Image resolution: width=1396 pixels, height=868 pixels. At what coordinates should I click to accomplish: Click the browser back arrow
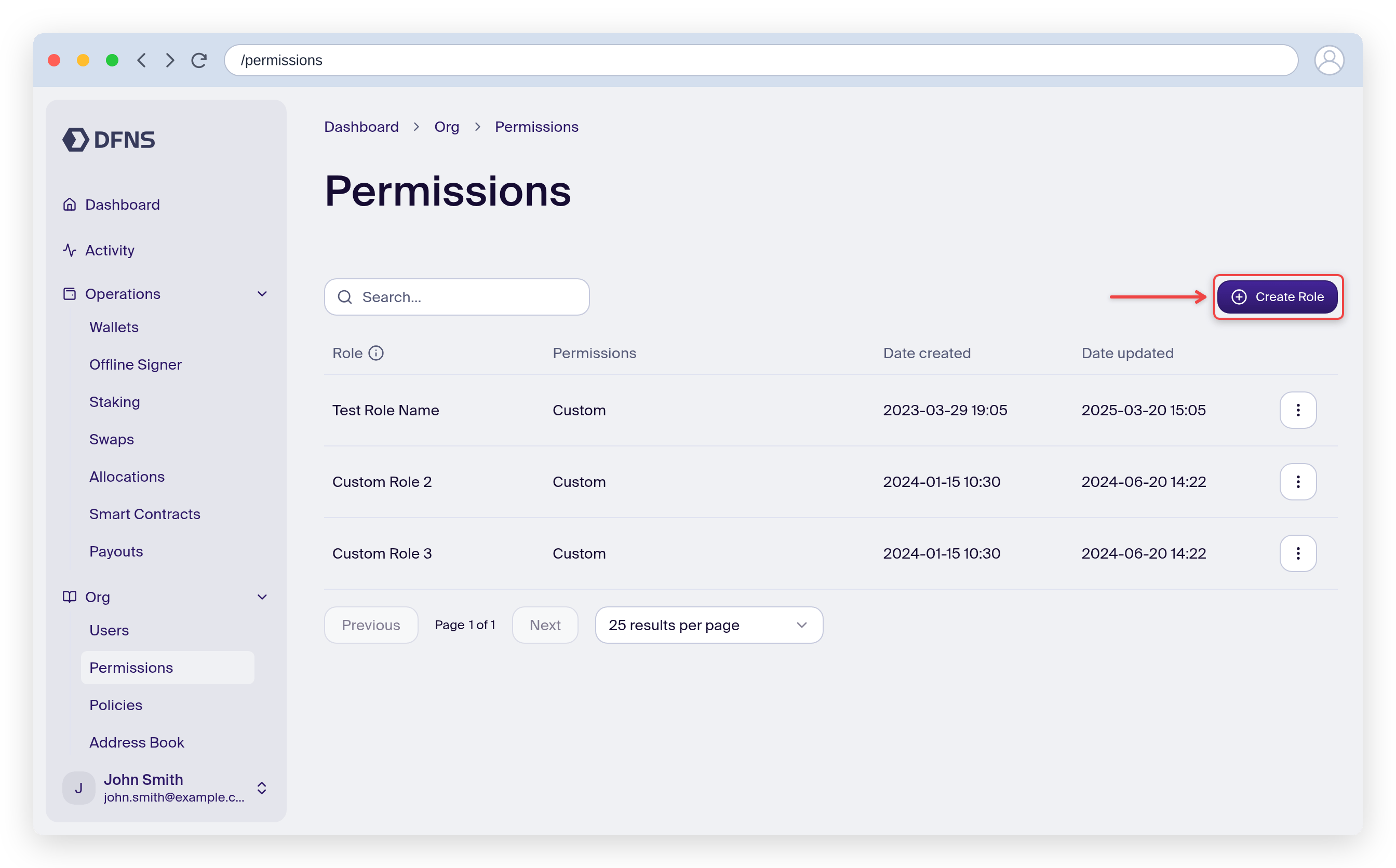click(141, 60)
